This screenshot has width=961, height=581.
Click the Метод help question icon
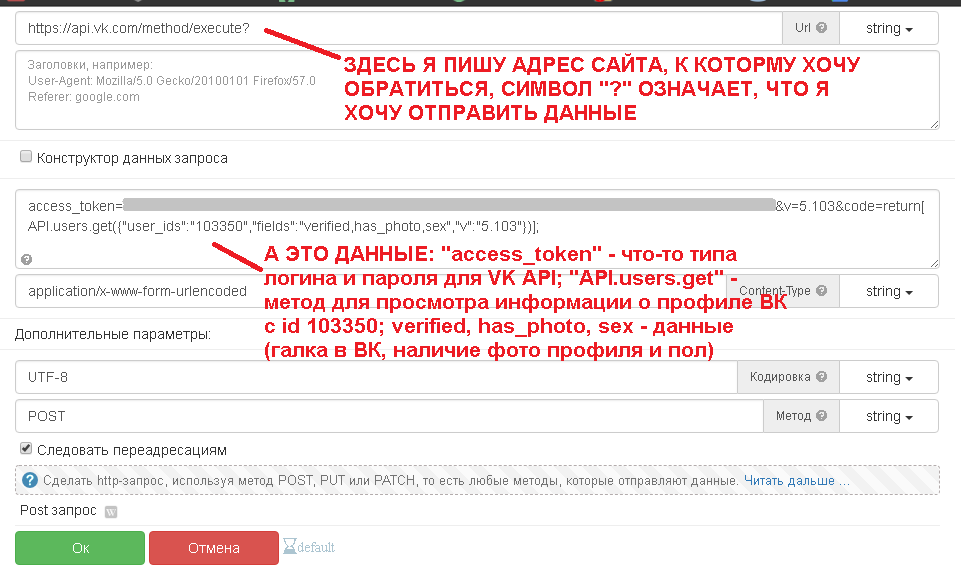(x=822, y=416)
